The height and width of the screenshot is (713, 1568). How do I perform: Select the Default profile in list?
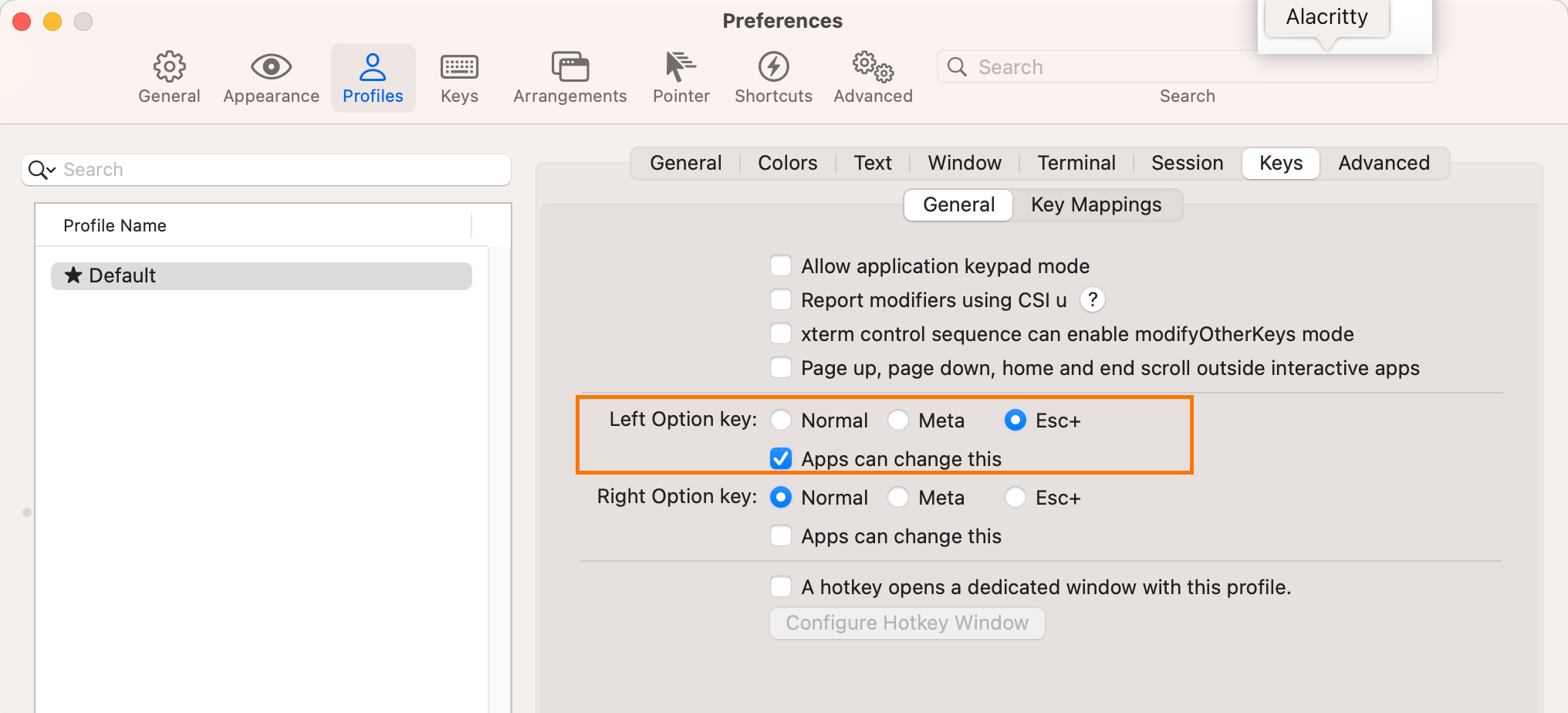pyautogui.click(x=261, y=276)
